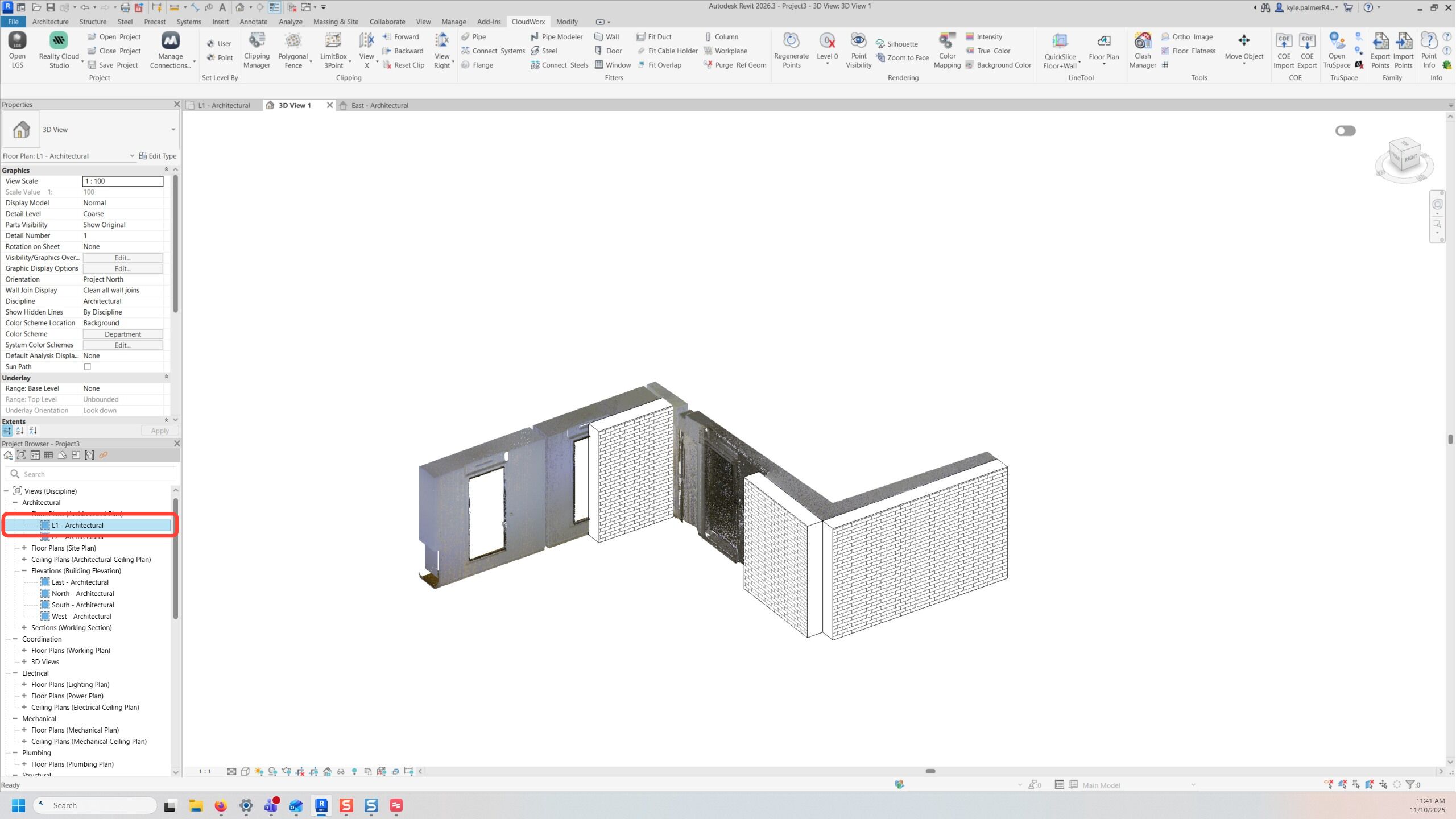Open Firefox from the taskbar
This screenshot has height=819, width=1456.
(221, 805)
